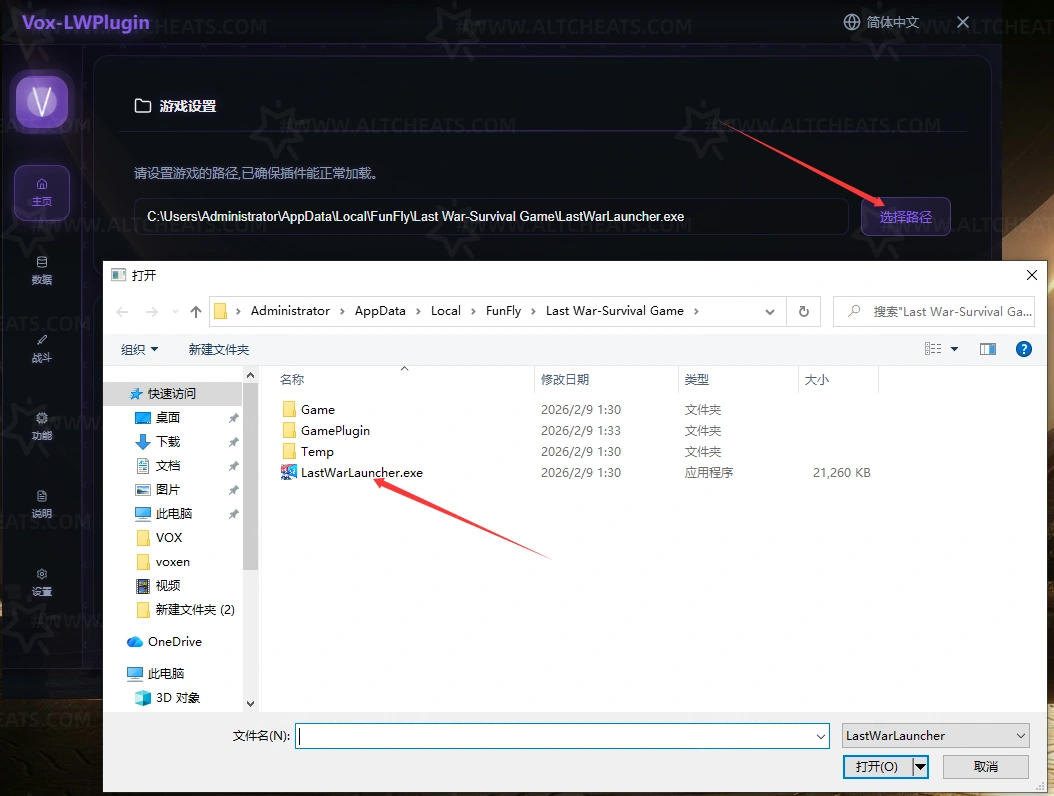Click the 选择路径 choose path button
This screenshot has height=796, width=1054.
905,217
